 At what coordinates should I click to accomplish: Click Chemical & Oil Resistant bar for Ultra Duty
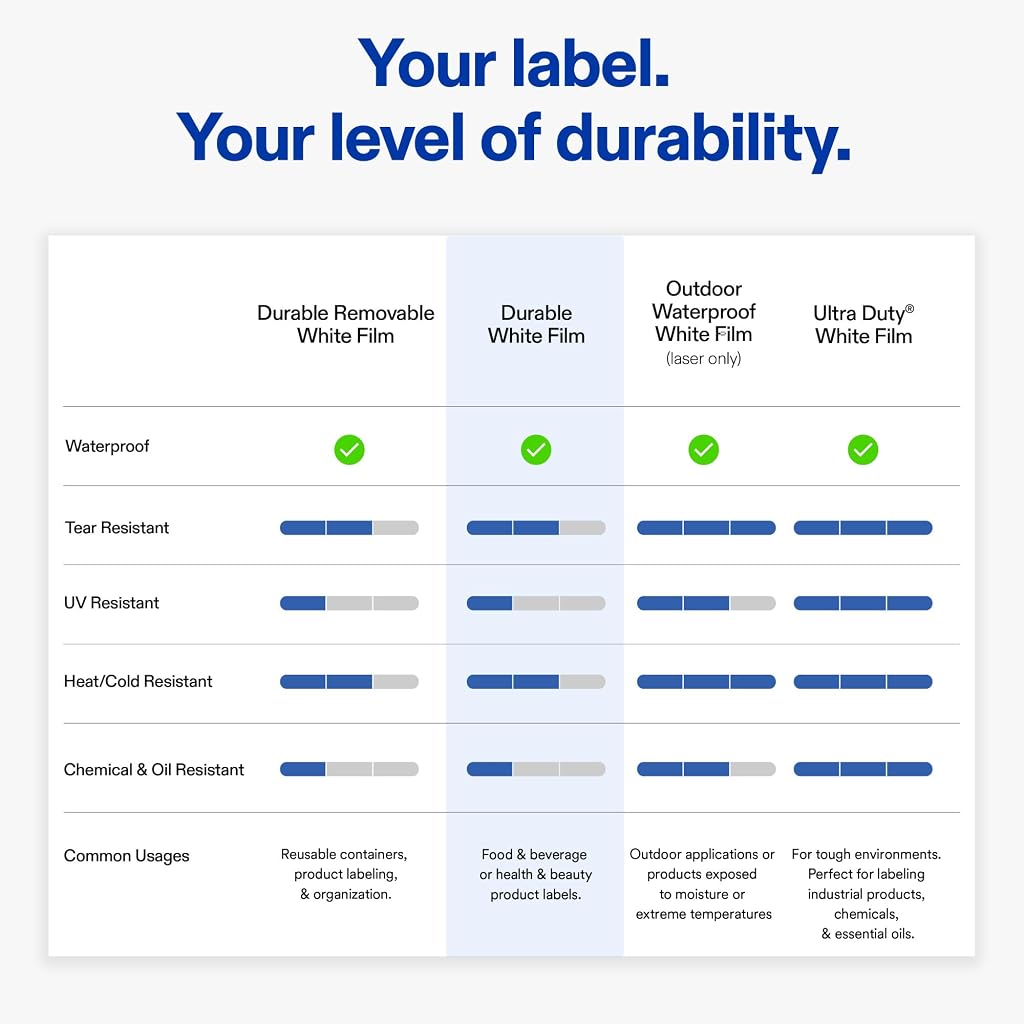tap(863, 769)
